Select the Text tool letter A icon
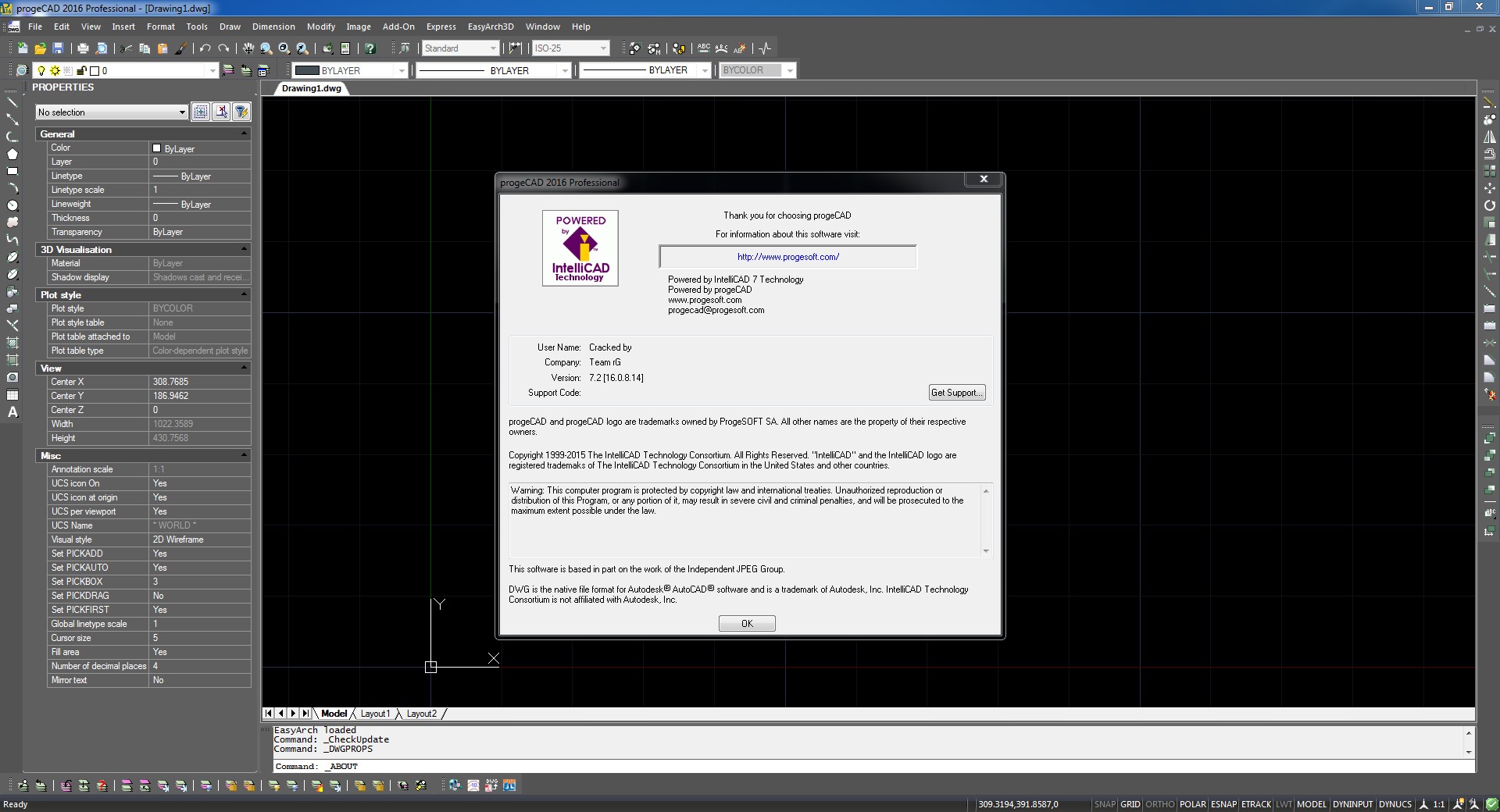The image size is (1500, 812). click(x=12, y=412)
